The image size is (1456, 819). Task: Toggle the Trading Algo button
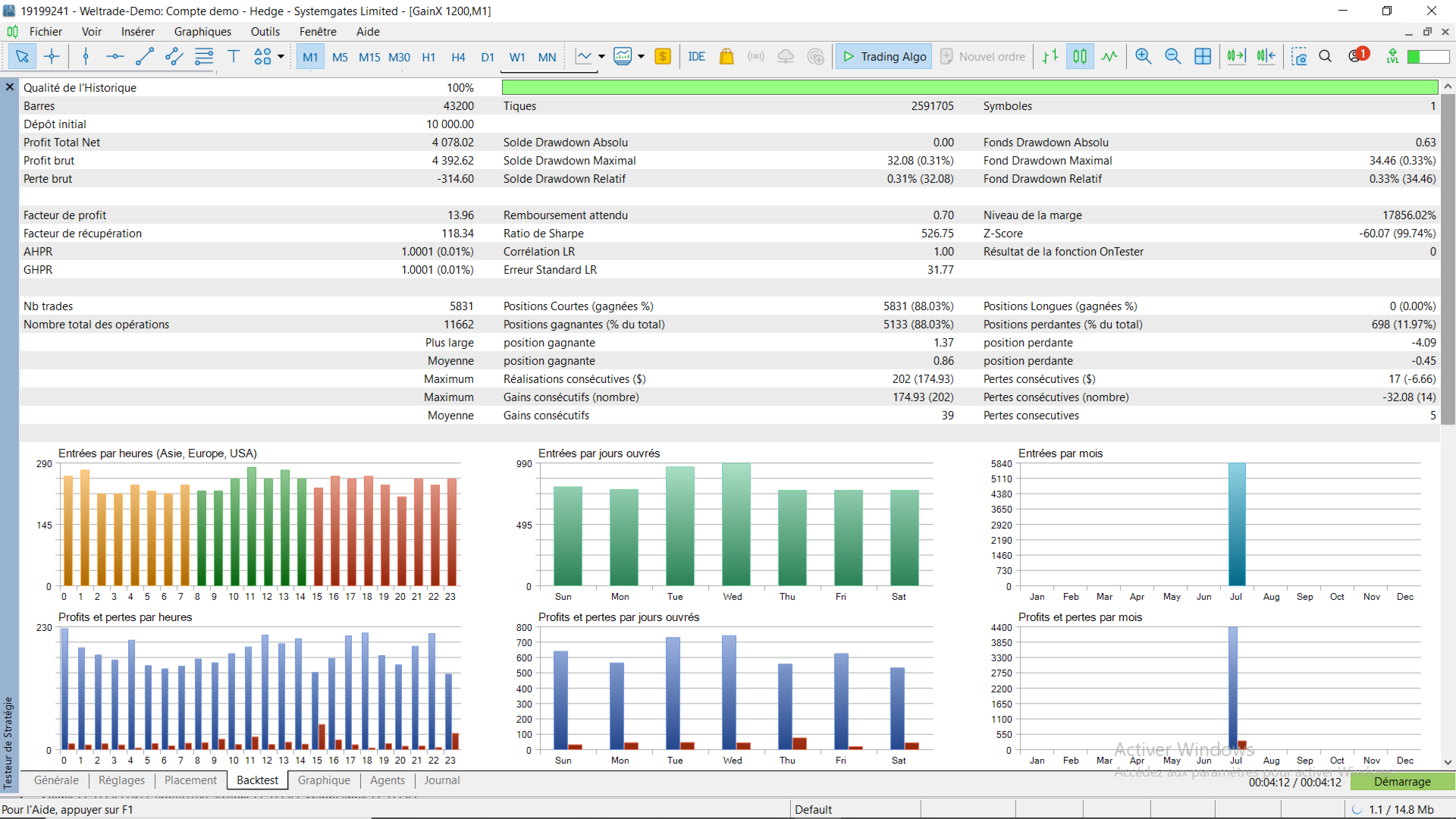point(884,56)
